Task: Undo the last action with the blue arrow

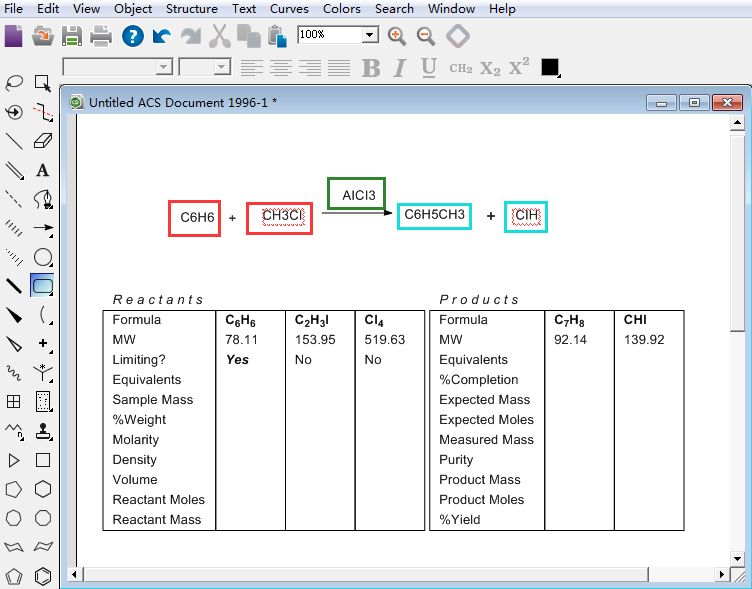Action: pos(162,36)
